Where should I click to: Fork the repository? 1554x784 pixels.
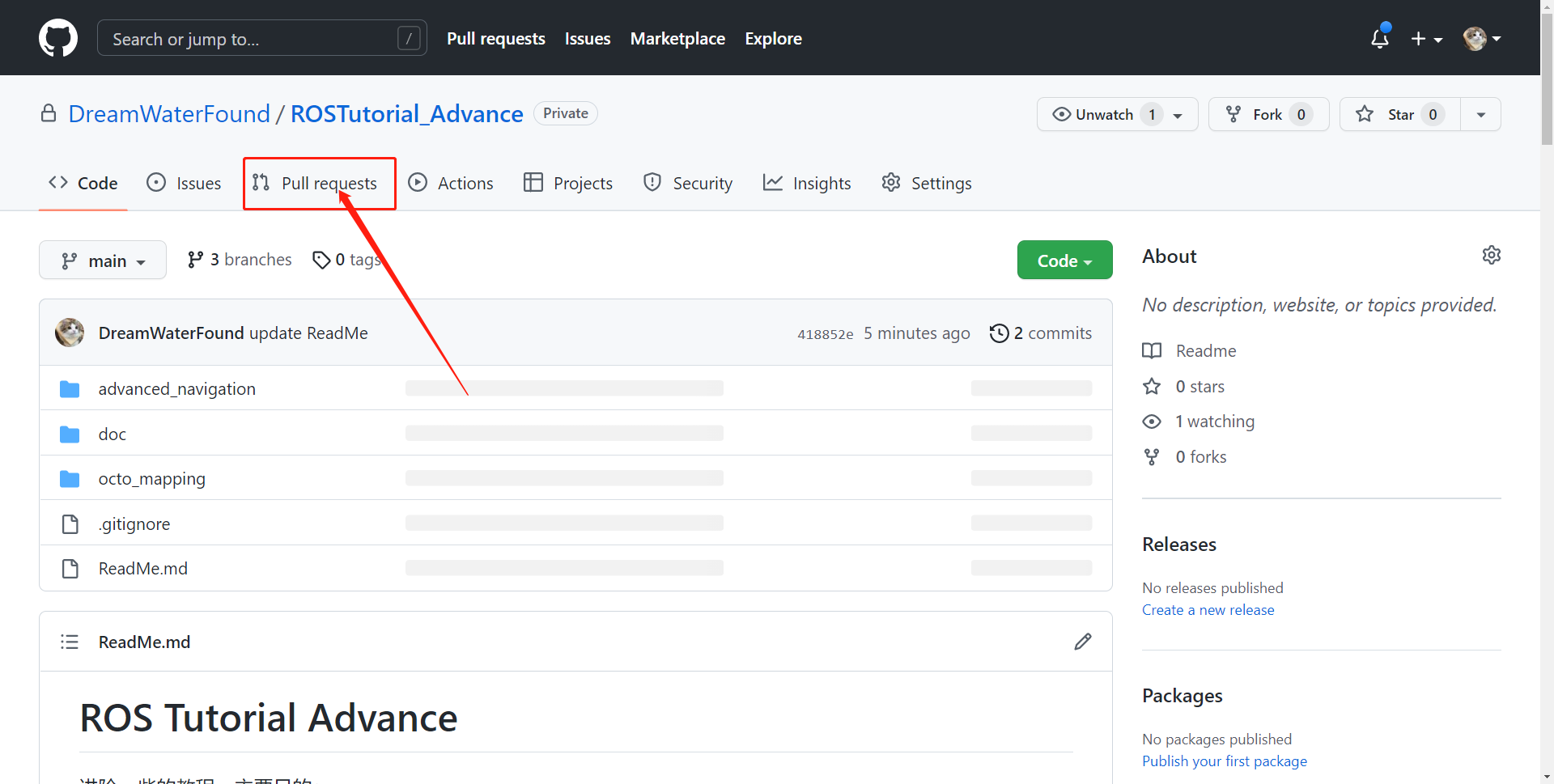coord(1268,114)
